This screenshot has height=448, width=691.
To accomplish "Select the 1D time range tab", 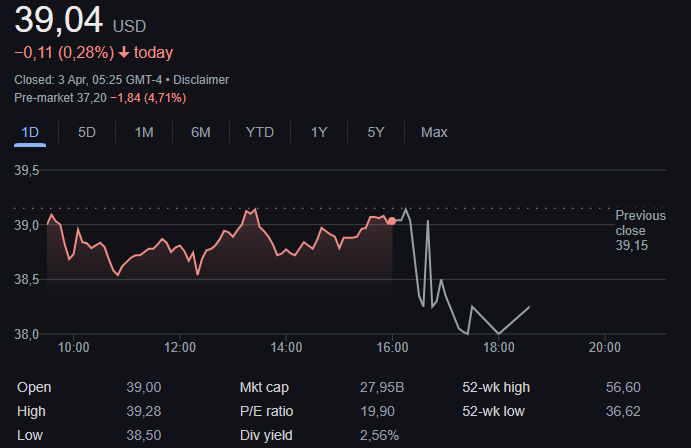I will click(30, 132).
